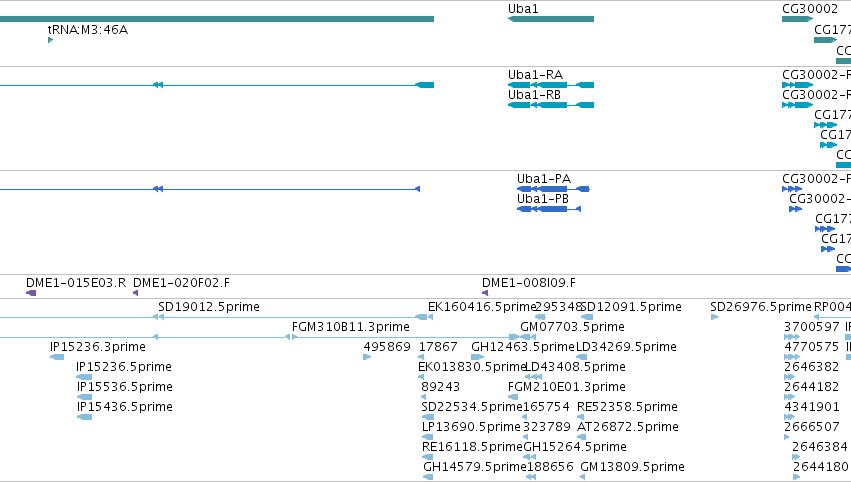Click the EK013830.5prime EST label
The height and width of the screenshot is (482, 851).
[472, 367]
